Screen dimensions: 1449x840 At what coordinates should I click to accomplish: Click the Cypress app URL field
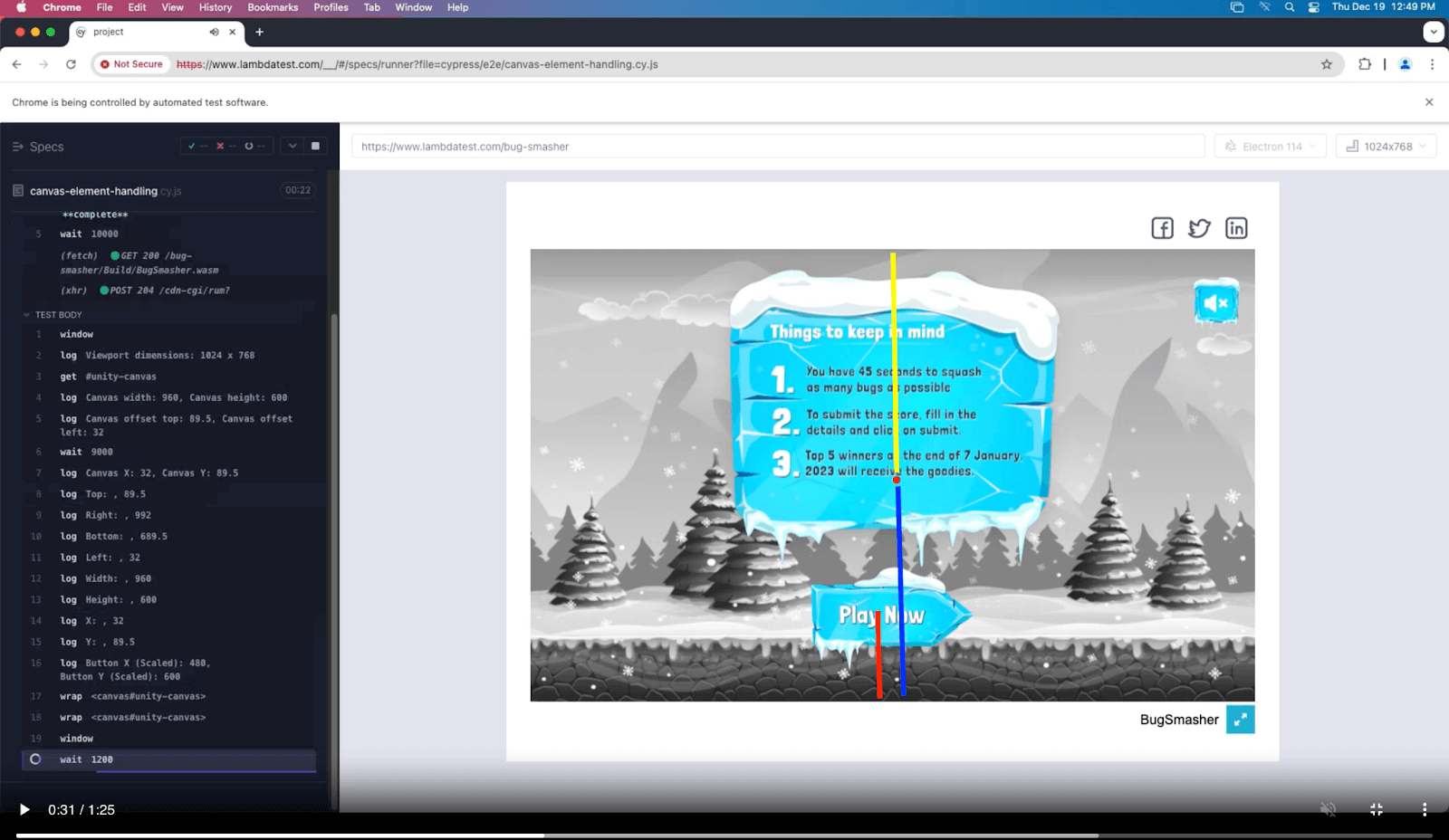[778, 147]
